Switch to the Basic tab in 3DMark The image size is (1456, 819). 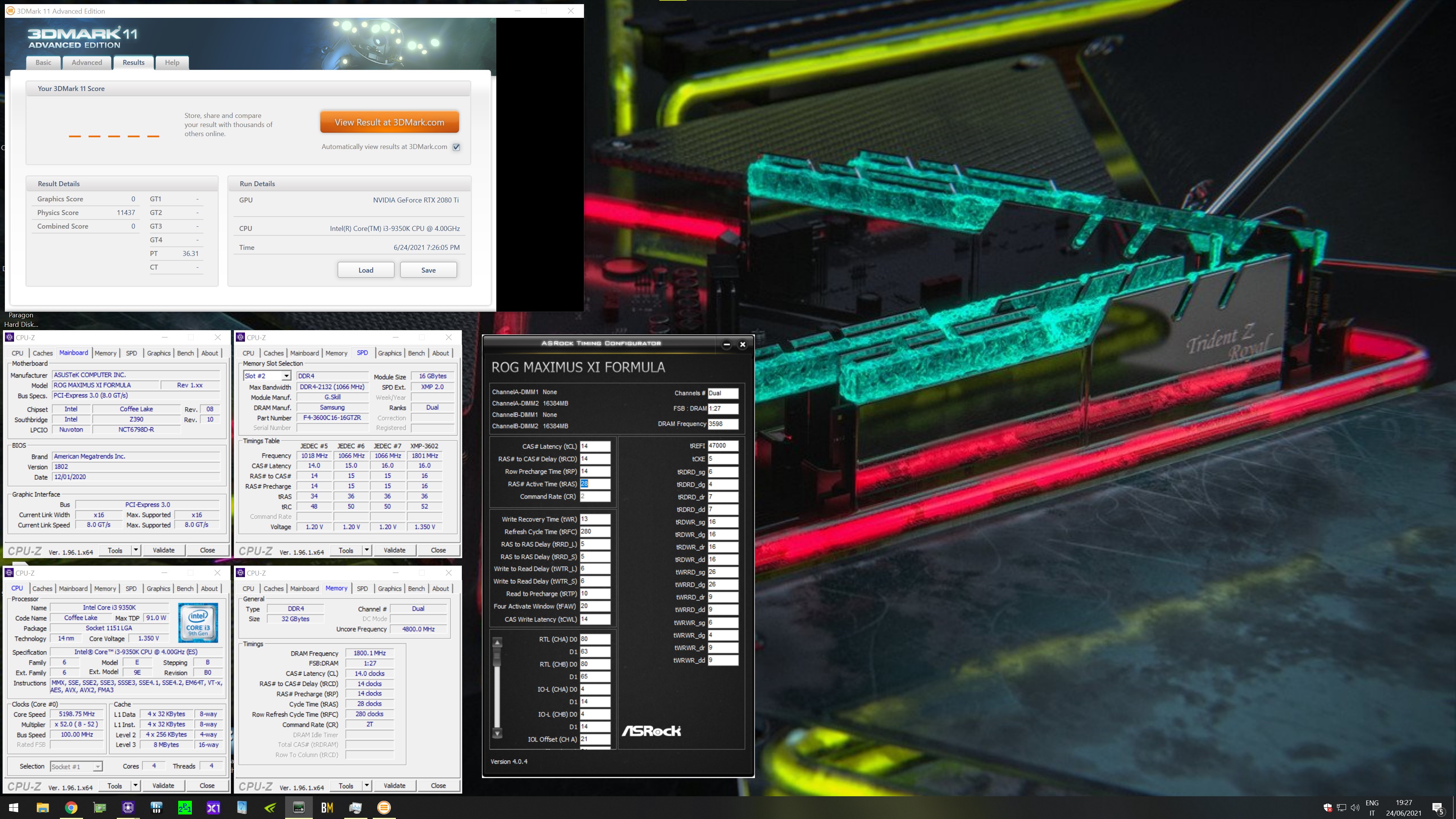(44, 63)
